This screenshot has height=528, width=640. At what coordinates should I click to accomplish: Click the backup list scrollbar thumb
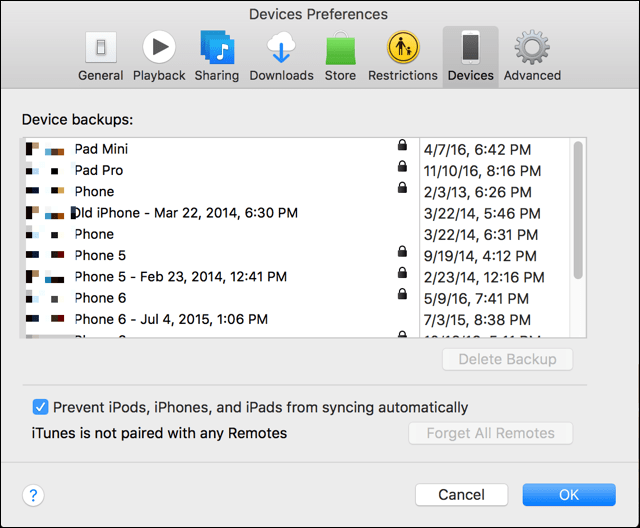(x=578, y=210)
